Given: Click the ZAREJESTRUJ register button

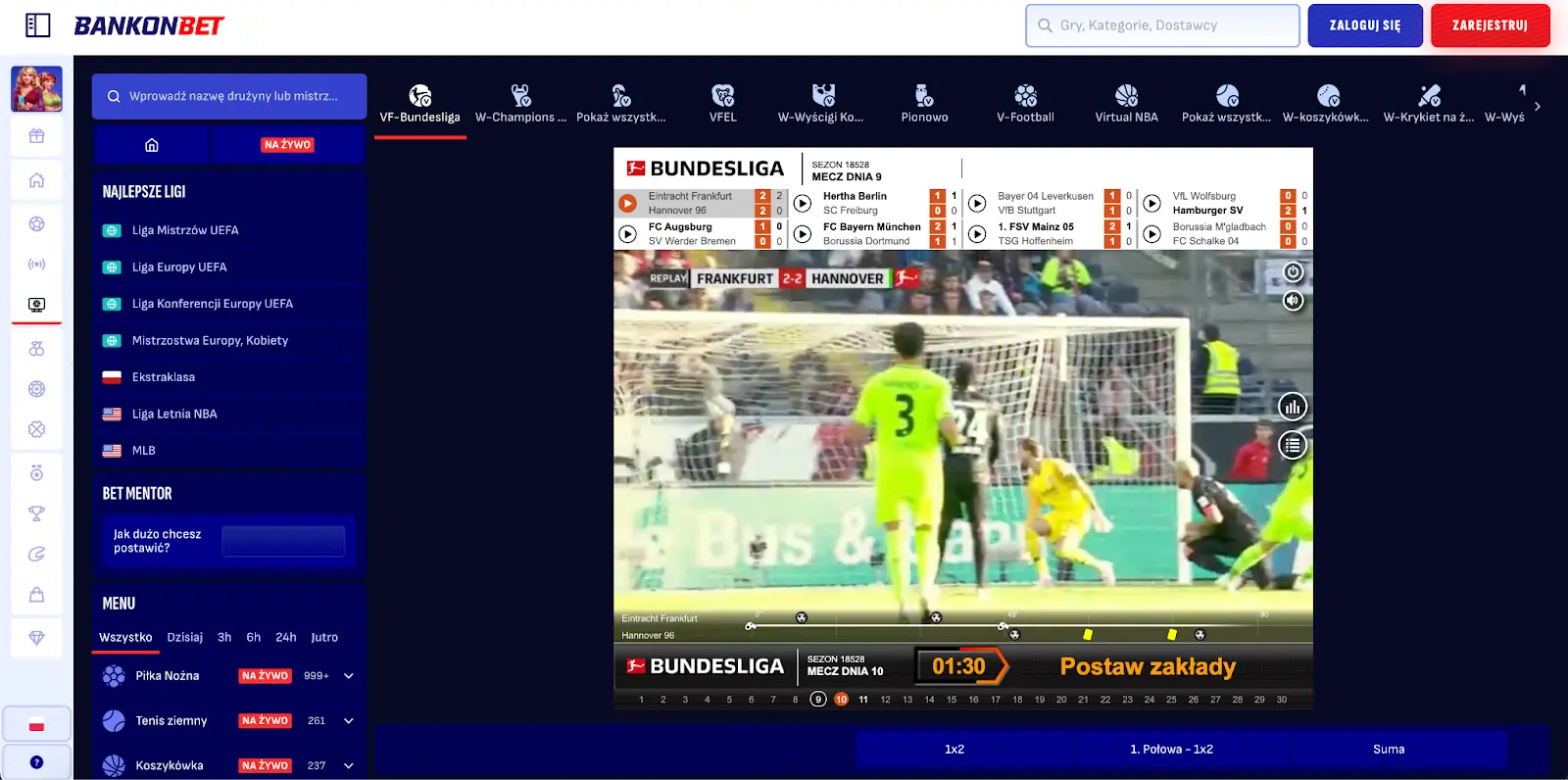Looking at the screenshot, I should [1490, 25].
